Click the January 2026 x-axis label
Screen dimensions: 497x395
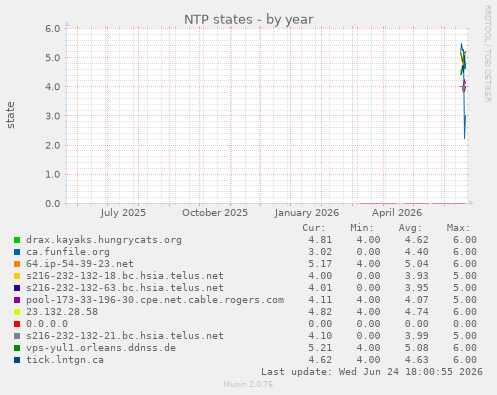coord(307,213)
